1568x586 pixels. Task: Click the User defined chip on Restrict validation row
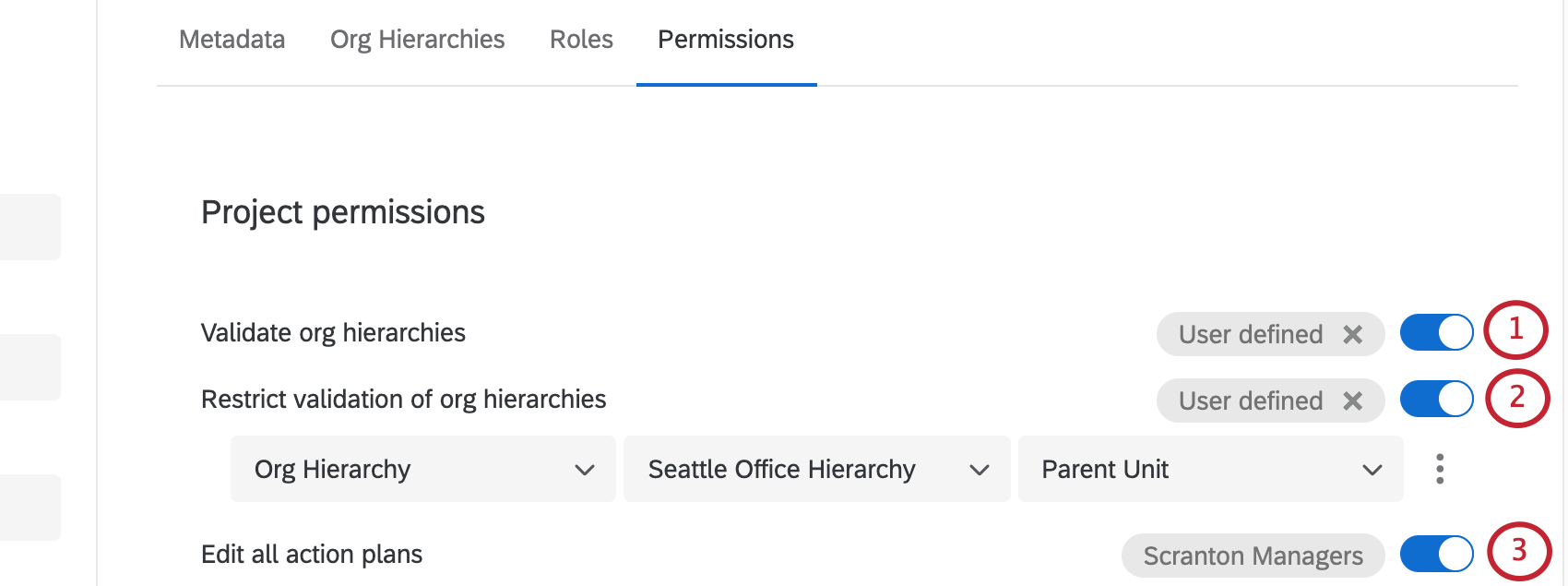click(1251, 401)
